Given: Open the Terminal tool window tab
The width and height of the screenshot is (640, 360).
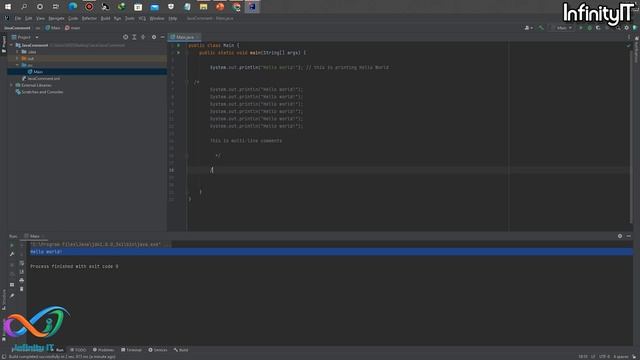Looking at the screenshot, I should [131, 350].
